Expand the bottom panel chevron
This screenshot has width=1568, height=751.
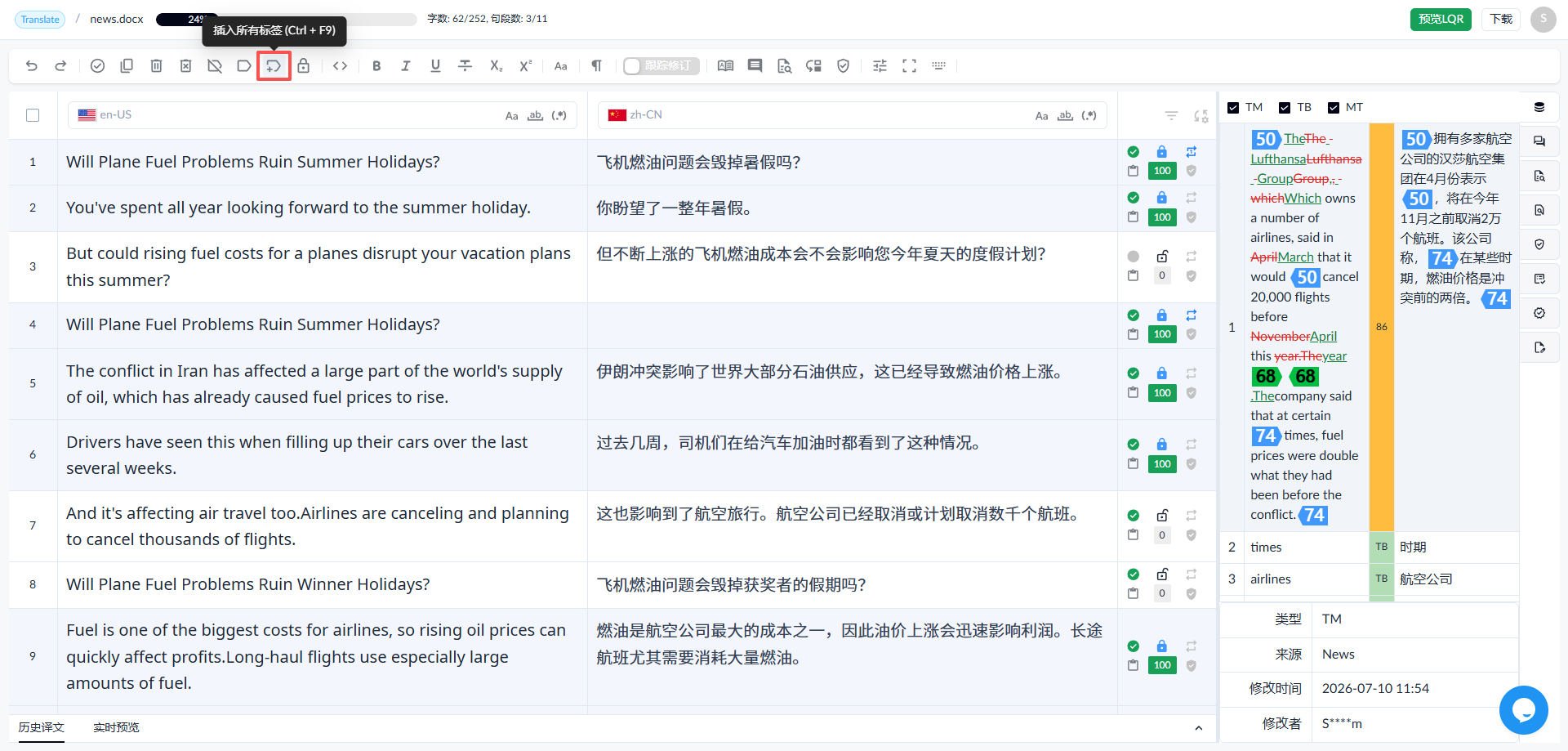coord(1198,728)
